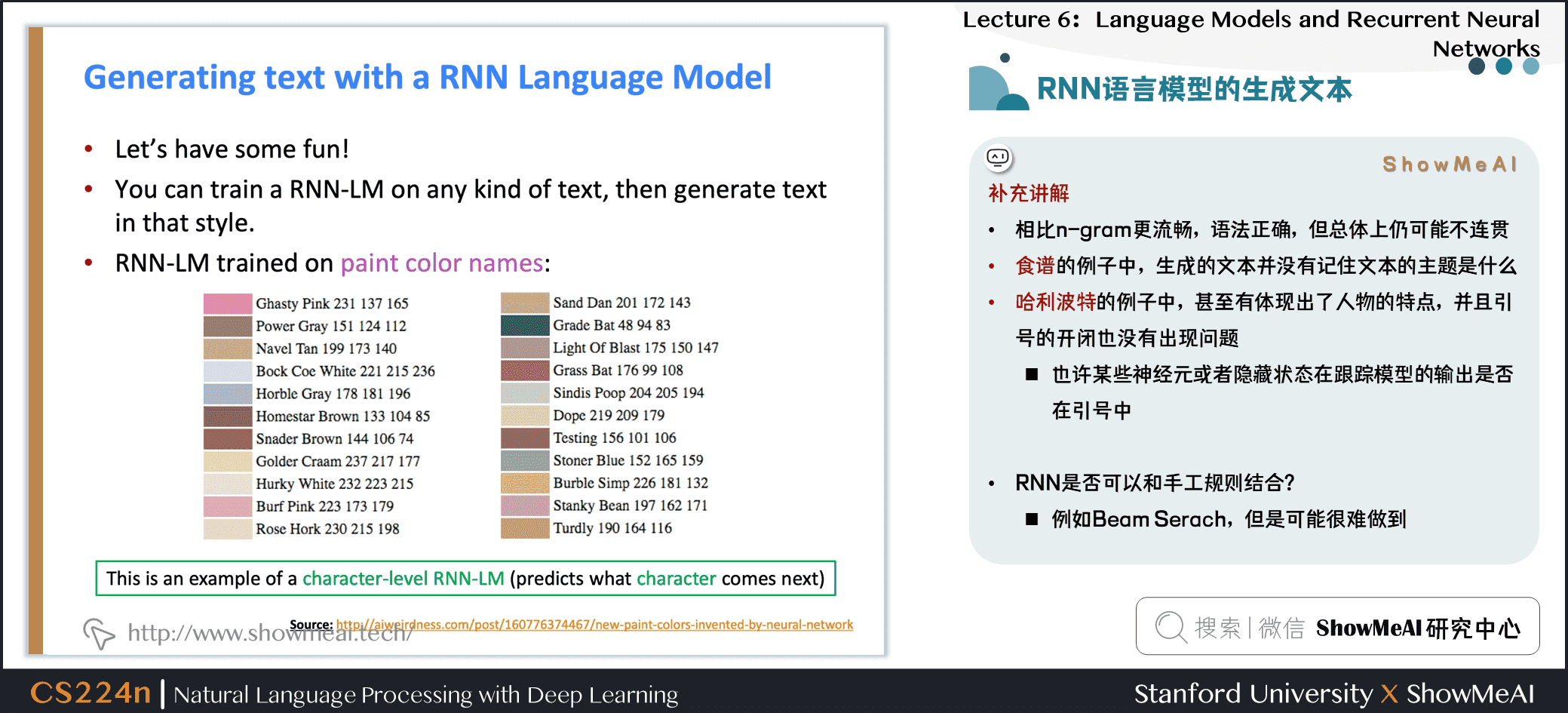This screenshot has width=1568, height=713.
Task: Click the green 'character-level RNN-LM' text
Action: click(404, 579)
